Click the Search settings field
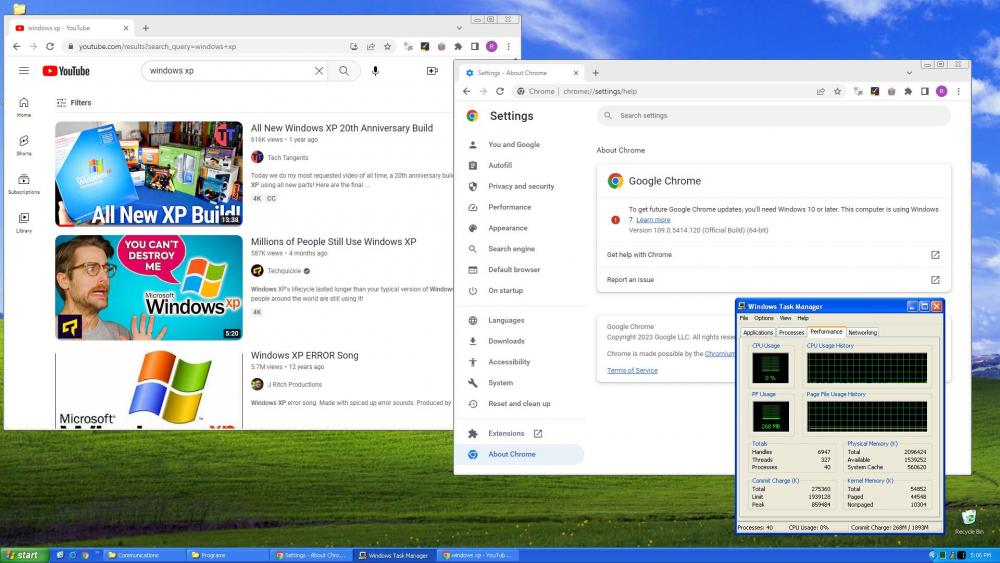This screenshot has height=563, width=1000. click(x=773, y=116)
